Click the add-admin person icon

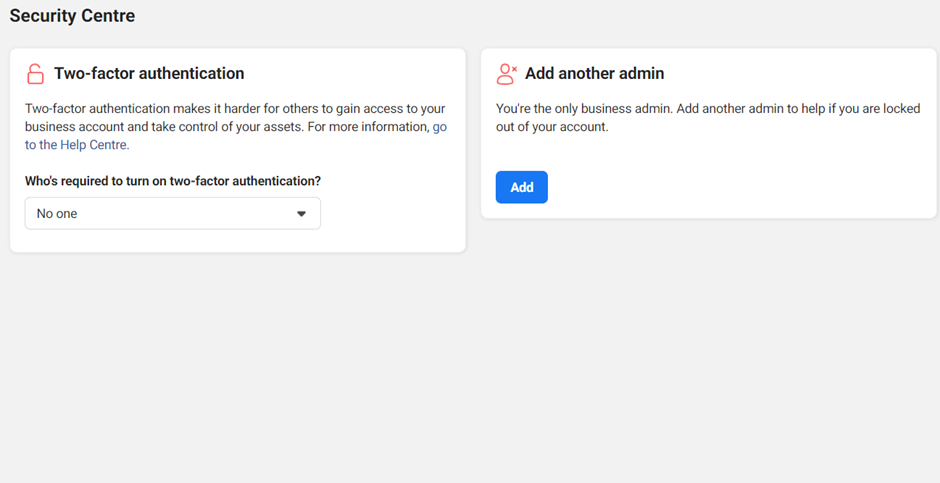(x=507, y=74)
